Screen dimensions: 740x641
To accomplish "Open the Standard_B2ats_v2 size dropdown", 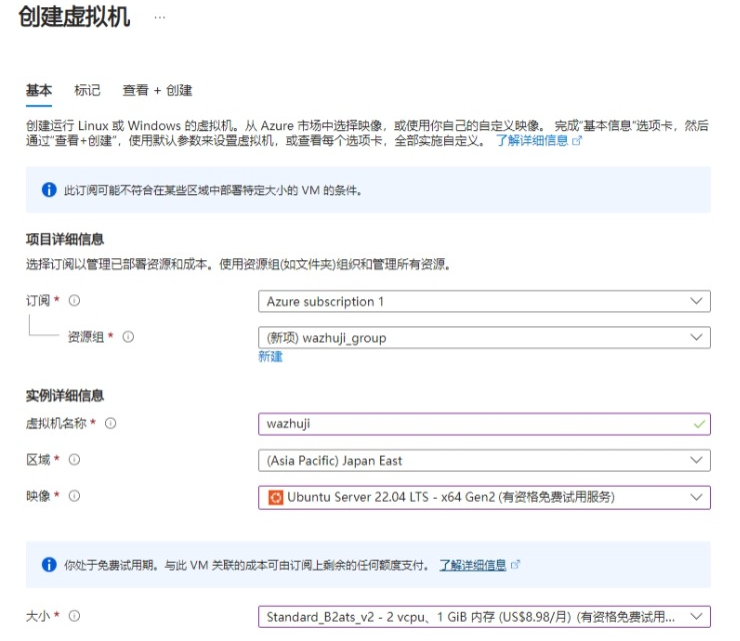I will tap(484, 616).
